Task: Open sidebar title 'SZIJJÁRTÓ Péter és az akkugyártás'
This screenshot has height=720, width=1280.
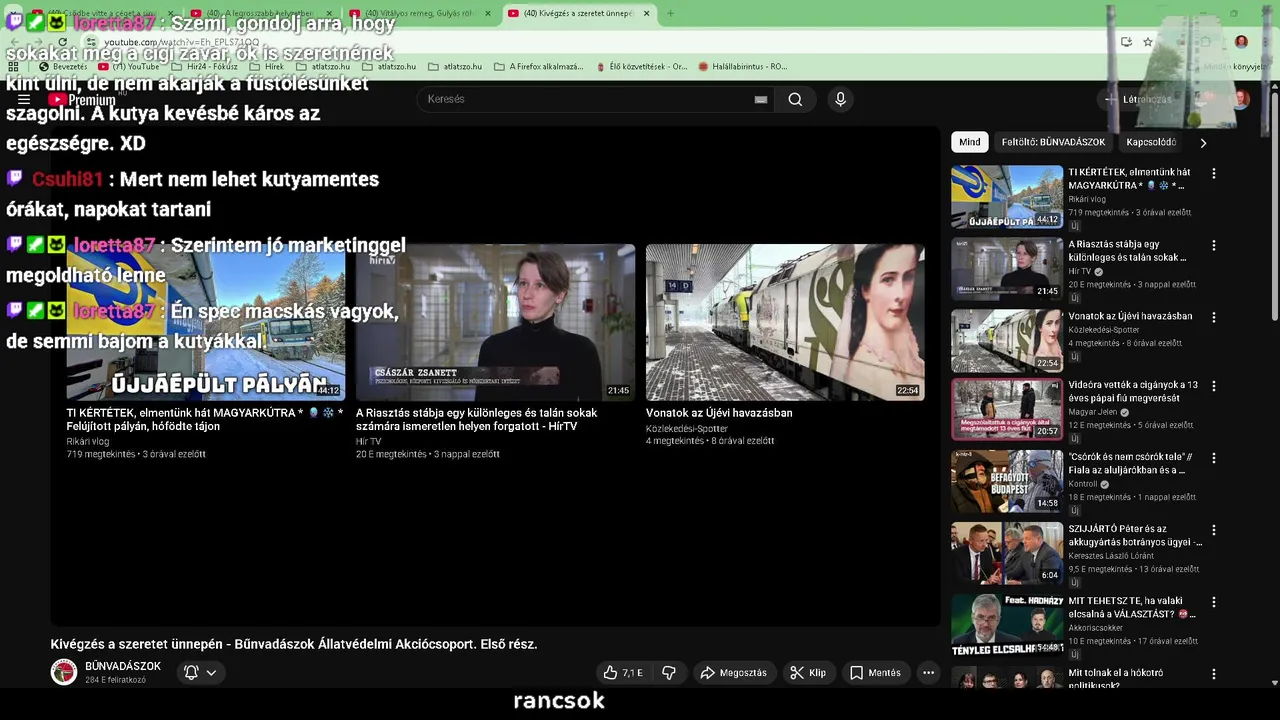Action: tap(1134, 535)
